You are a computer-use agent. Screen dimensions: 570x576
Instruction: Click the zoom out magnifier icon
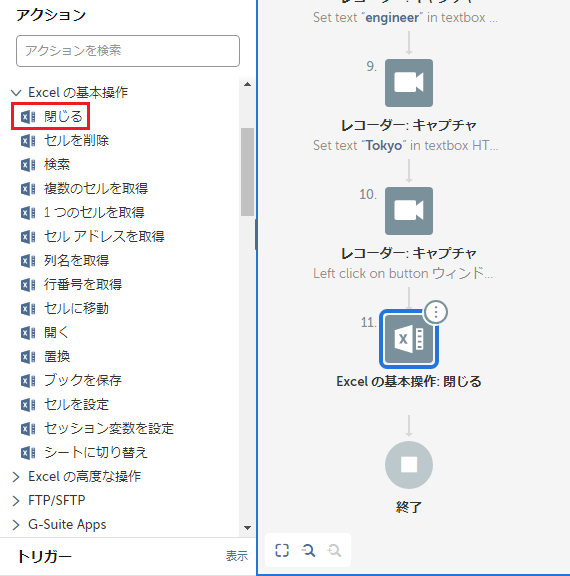coord(334,550)
